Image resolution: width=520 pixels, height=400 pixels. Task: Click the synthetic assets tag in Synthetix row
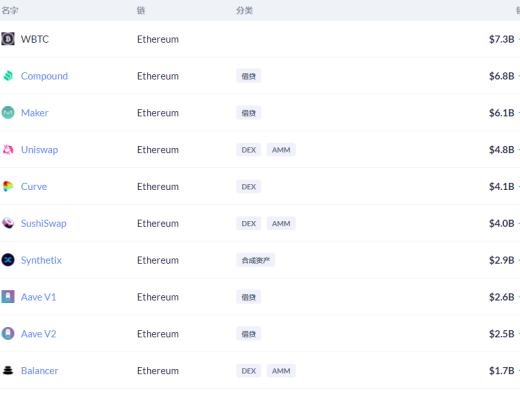pyautogui.click(x=256, y=260)
